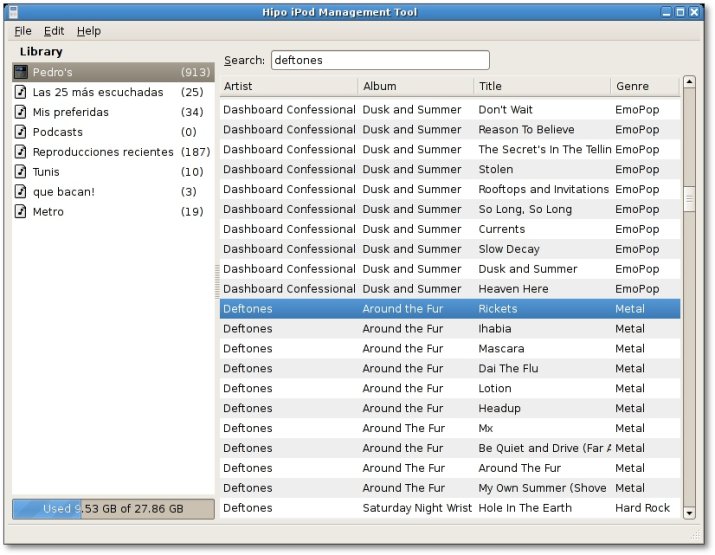
Task: Click the playlist icon beside Tunis
Action: (x=21, y=171)
